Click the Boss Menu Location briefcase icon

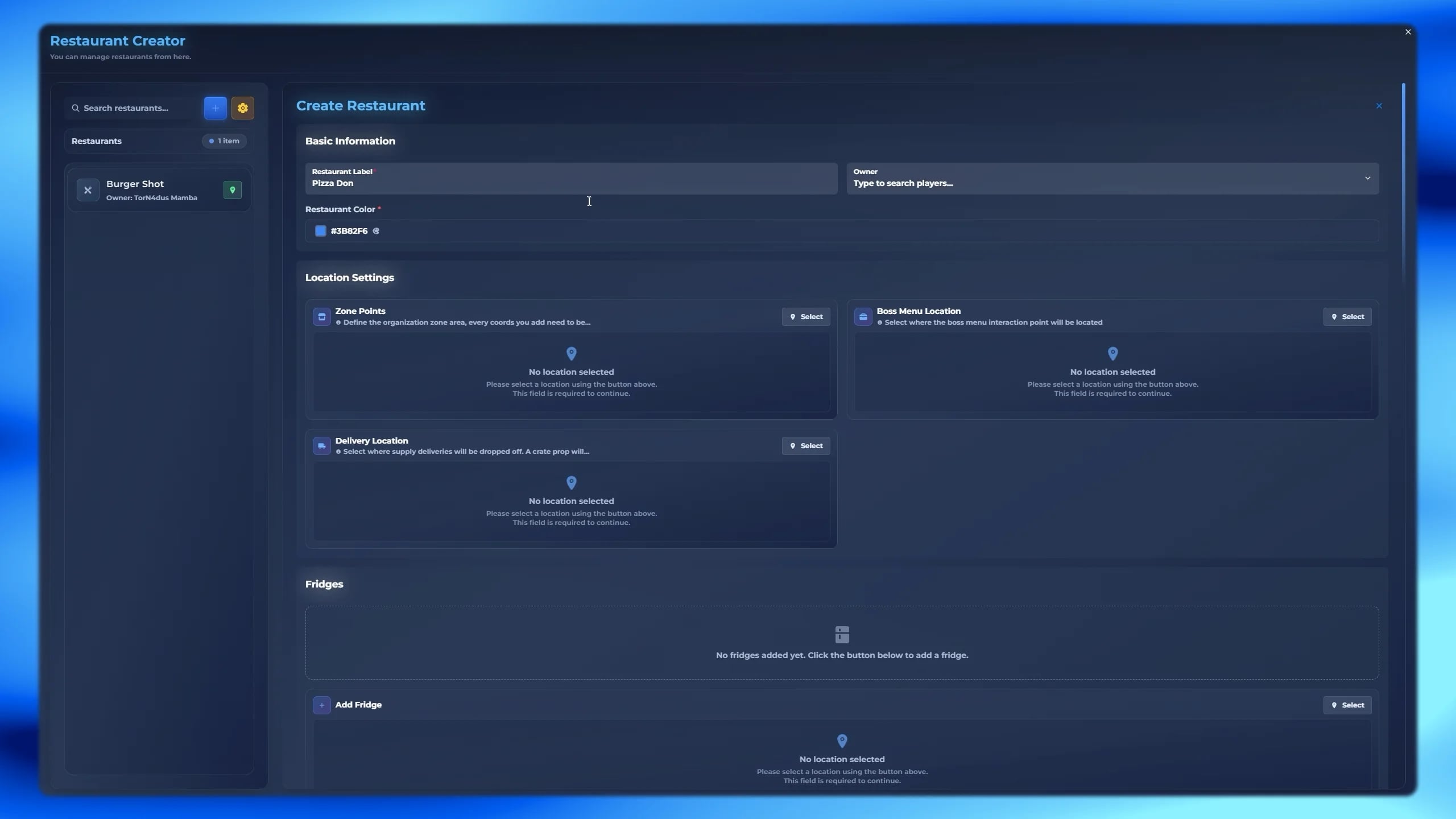tap(862, 316)
